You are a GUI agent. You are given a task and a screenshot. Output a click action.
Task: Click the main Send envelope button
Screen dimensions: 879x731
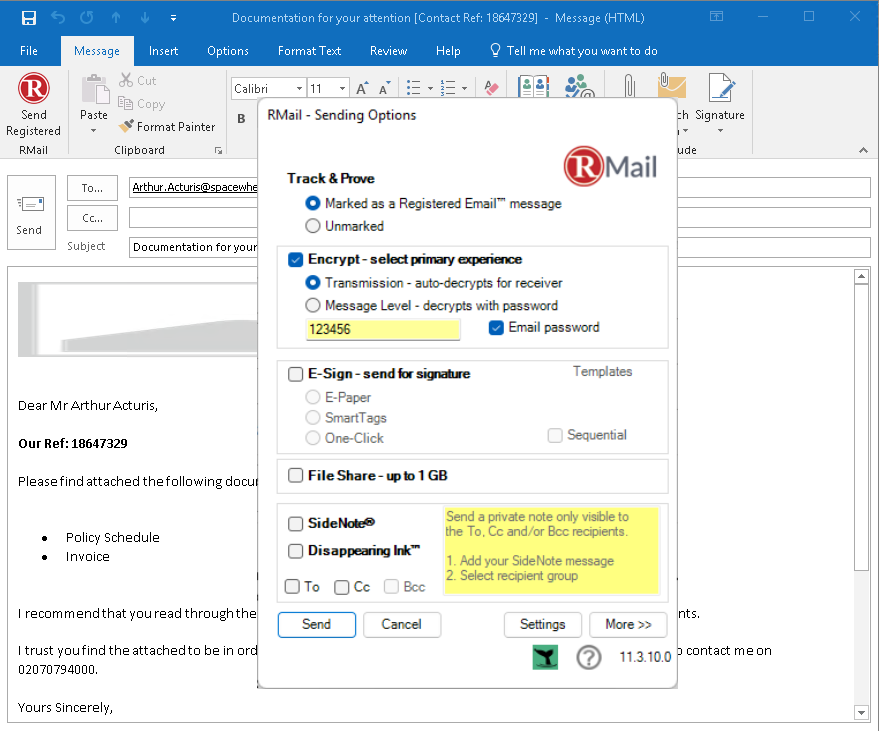tap(31, 212)
